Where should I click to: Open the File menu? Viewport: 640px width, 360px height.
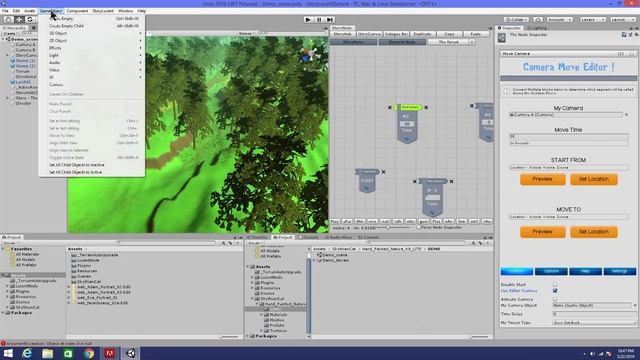5,11
